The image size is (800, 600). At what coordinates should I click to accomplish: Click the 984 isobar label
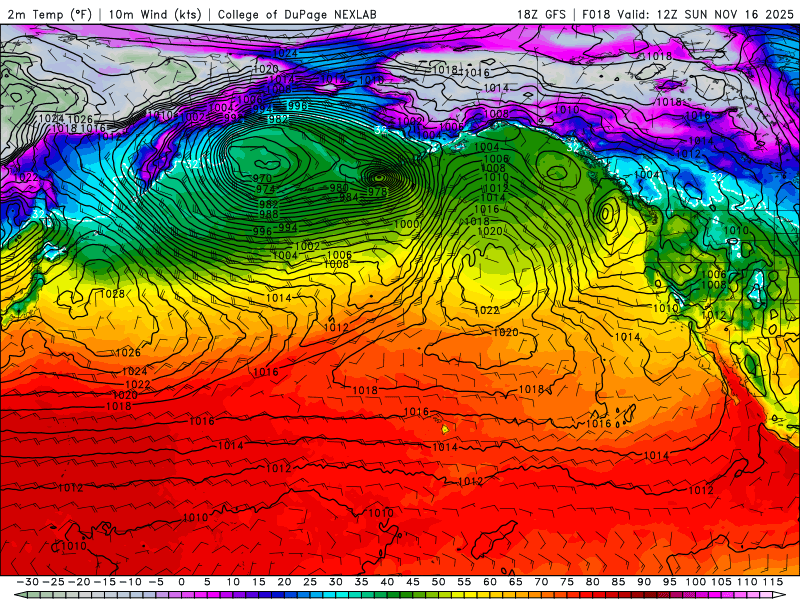click(348, 197)
